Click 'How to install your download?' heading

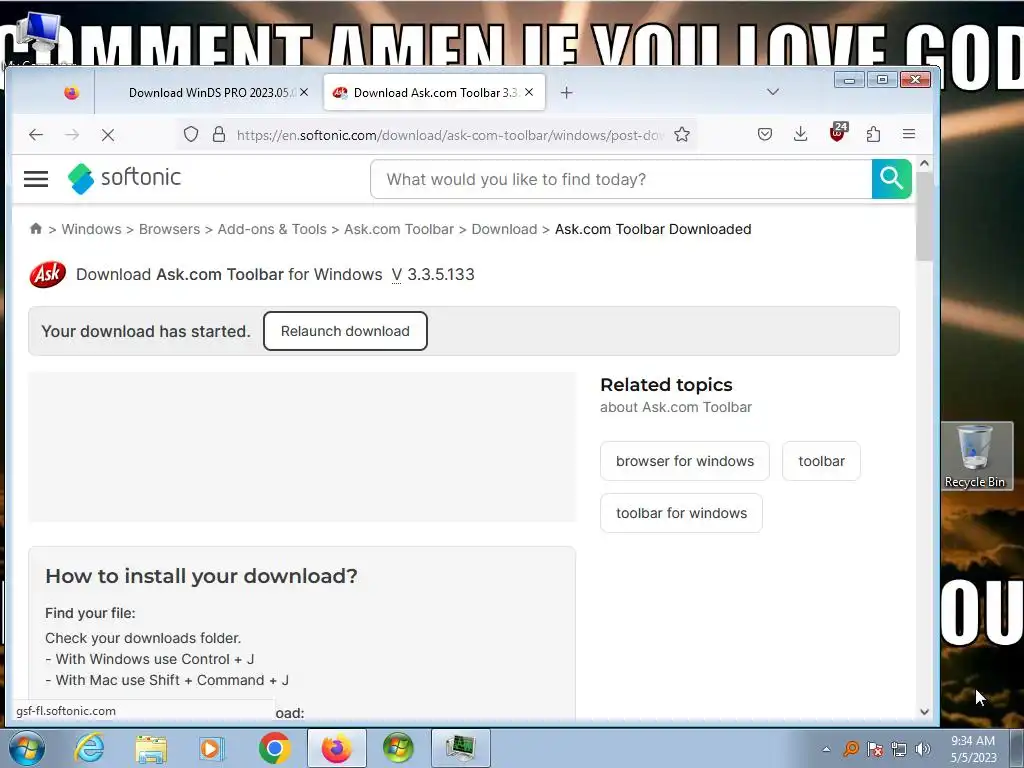tap(201, 576)
